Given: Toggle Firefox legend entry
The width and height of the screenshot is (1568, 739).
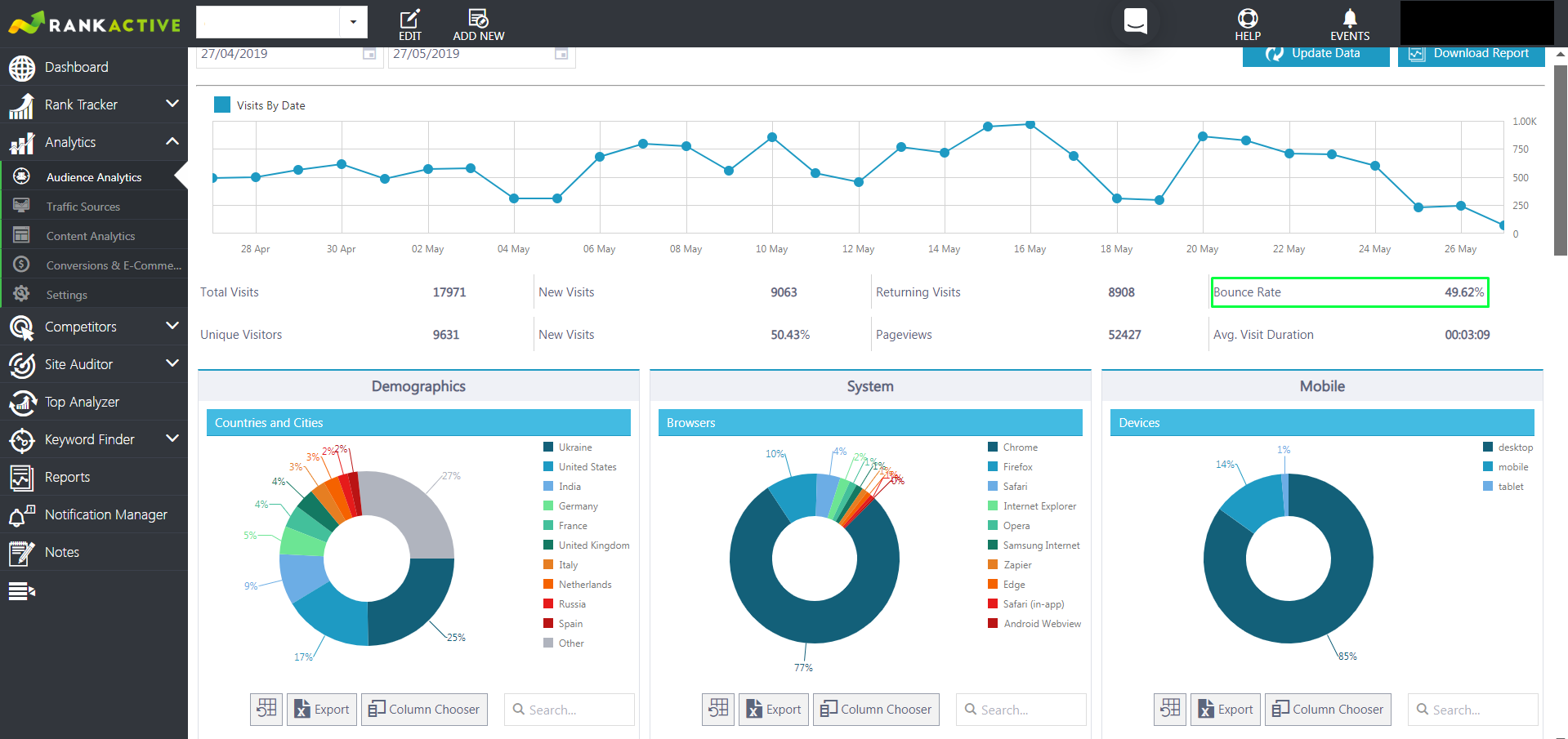Looking at the screenshot, I should pyautogui.click(x=1011, y=467).
